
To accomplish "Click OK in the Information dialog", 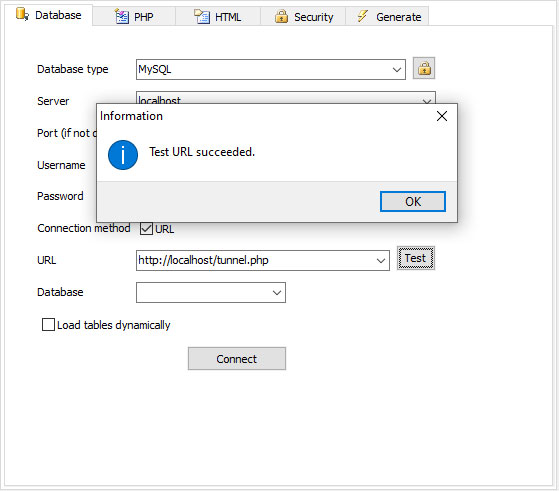I will (413, 201).
